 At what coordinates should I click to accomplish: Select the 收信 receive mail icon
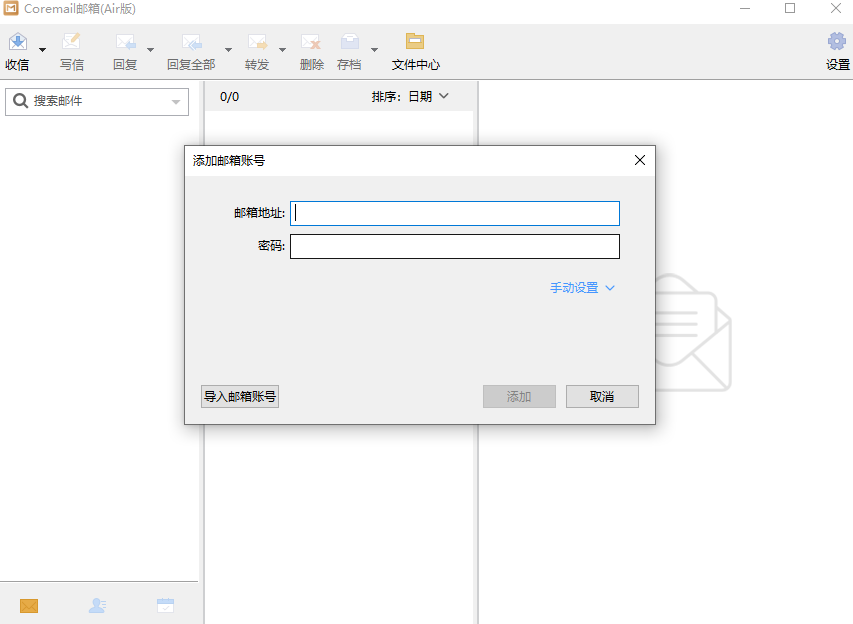pos(18,44)
